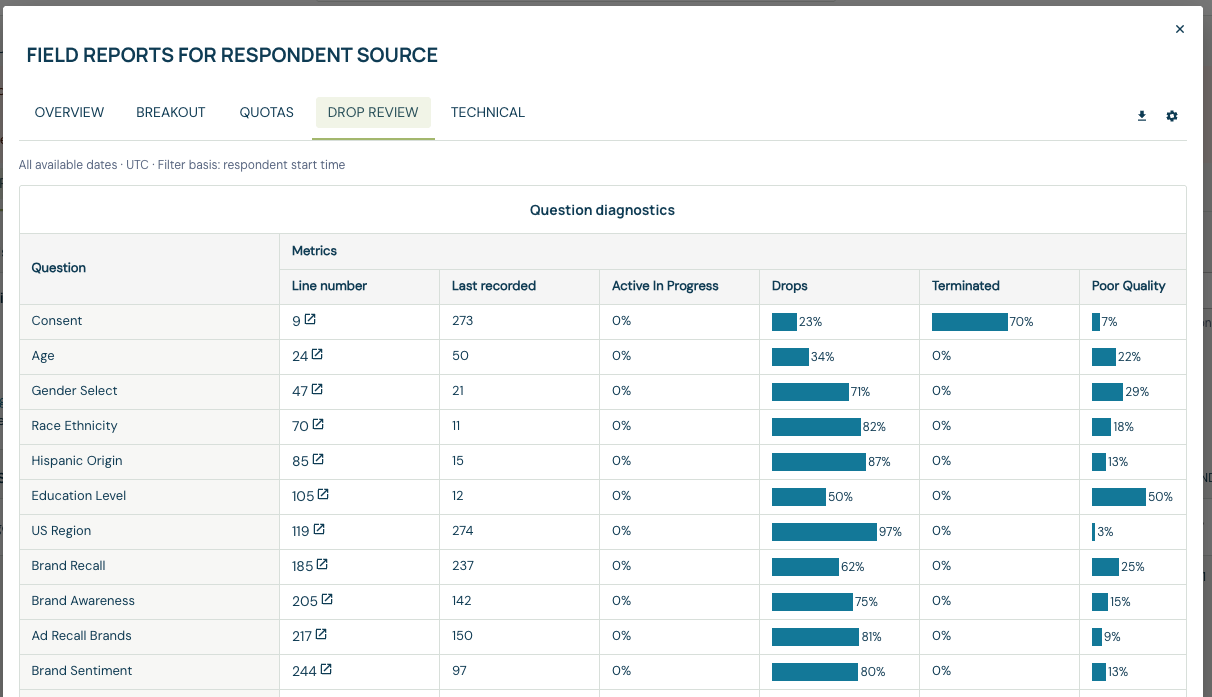Open external link for line 217

pos(321,635)
